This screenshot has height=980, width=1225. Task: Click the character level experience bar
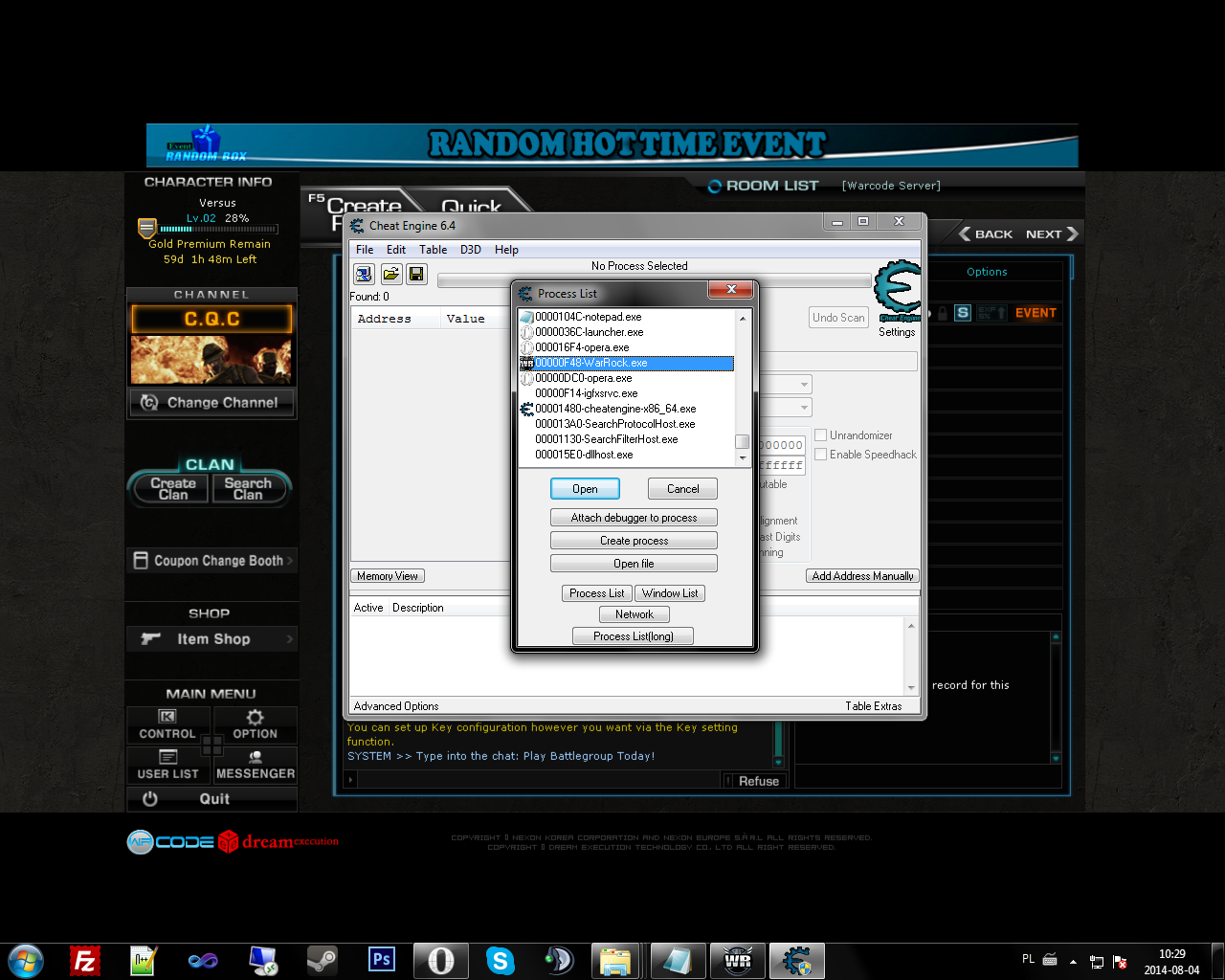pos(219,230)
